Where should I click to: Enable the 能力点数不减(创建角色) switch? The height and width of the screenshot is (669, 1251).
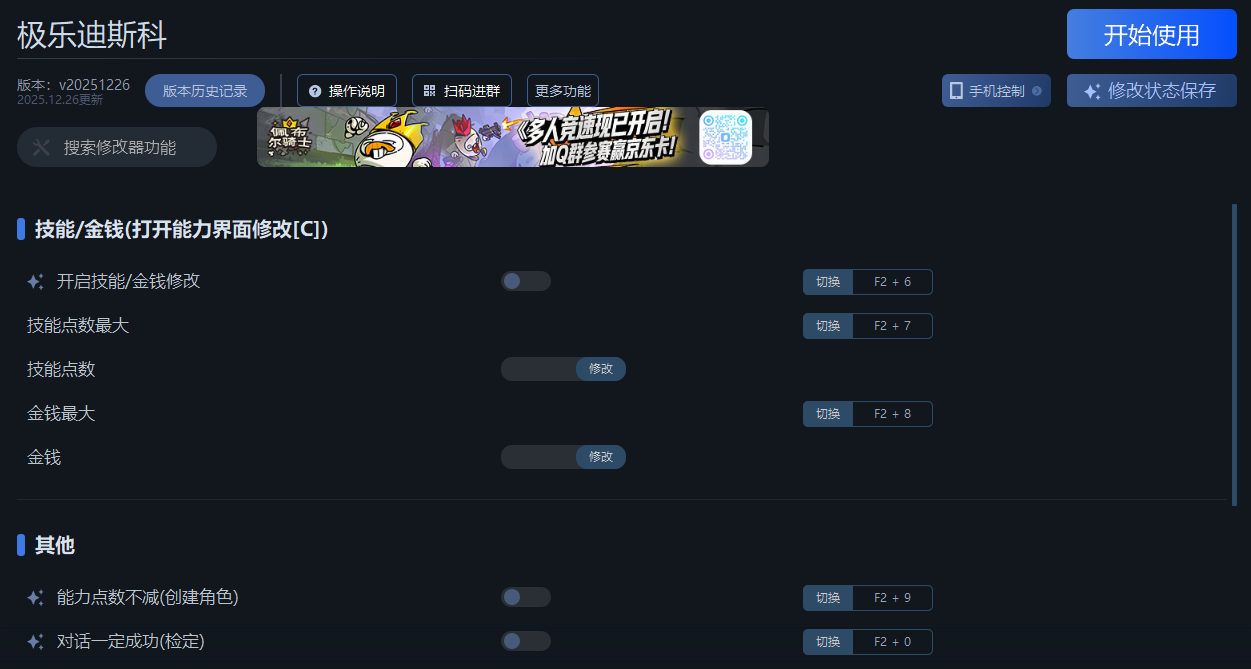pyautogui.click(x=526, y=597)
